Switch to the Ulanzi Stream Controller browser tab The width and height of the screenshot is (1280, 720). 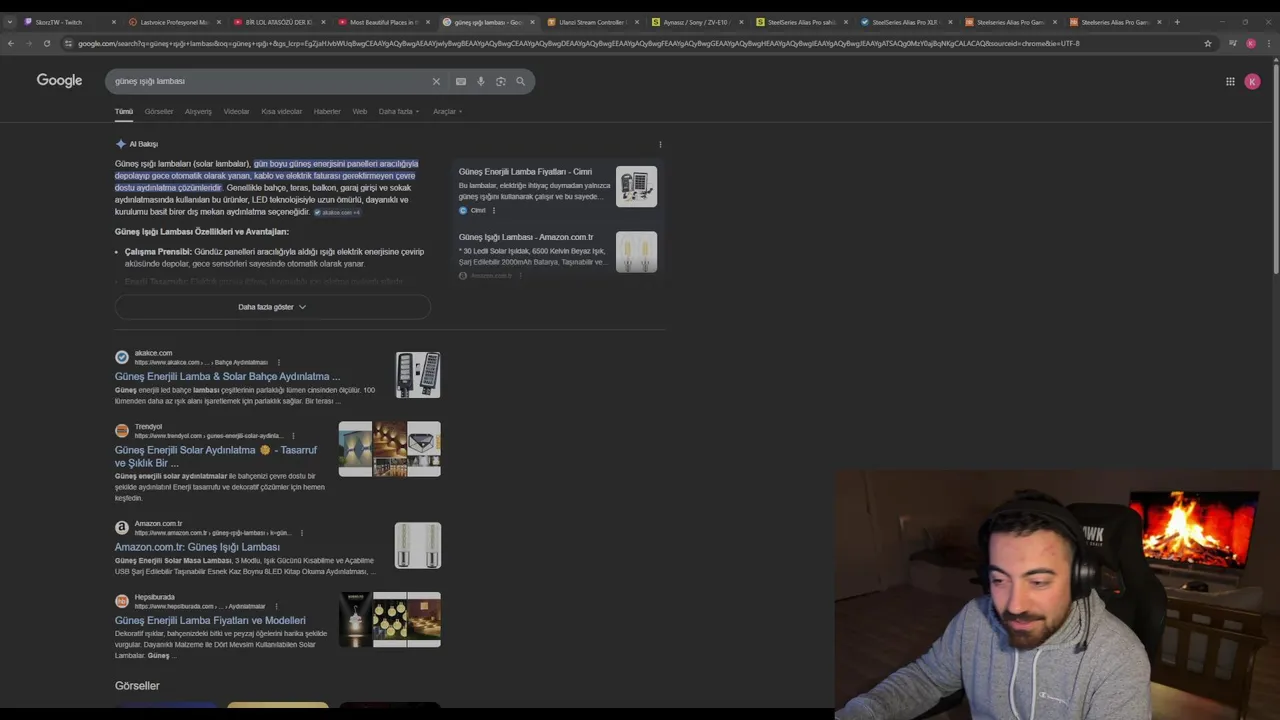click(x=595, y=22)
